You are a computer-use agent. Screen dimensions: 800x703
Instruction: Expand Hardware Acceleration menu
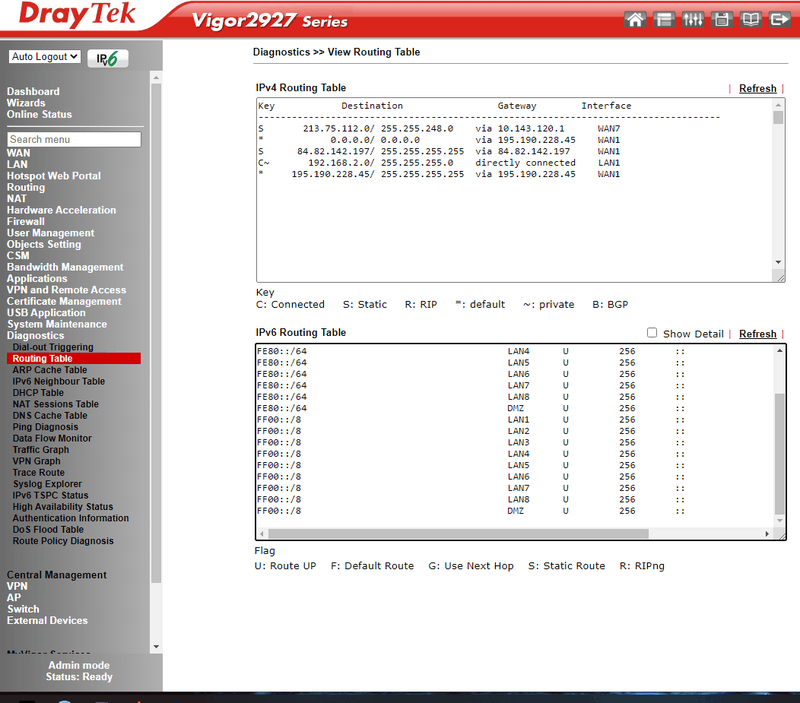[x=61, y=210]
